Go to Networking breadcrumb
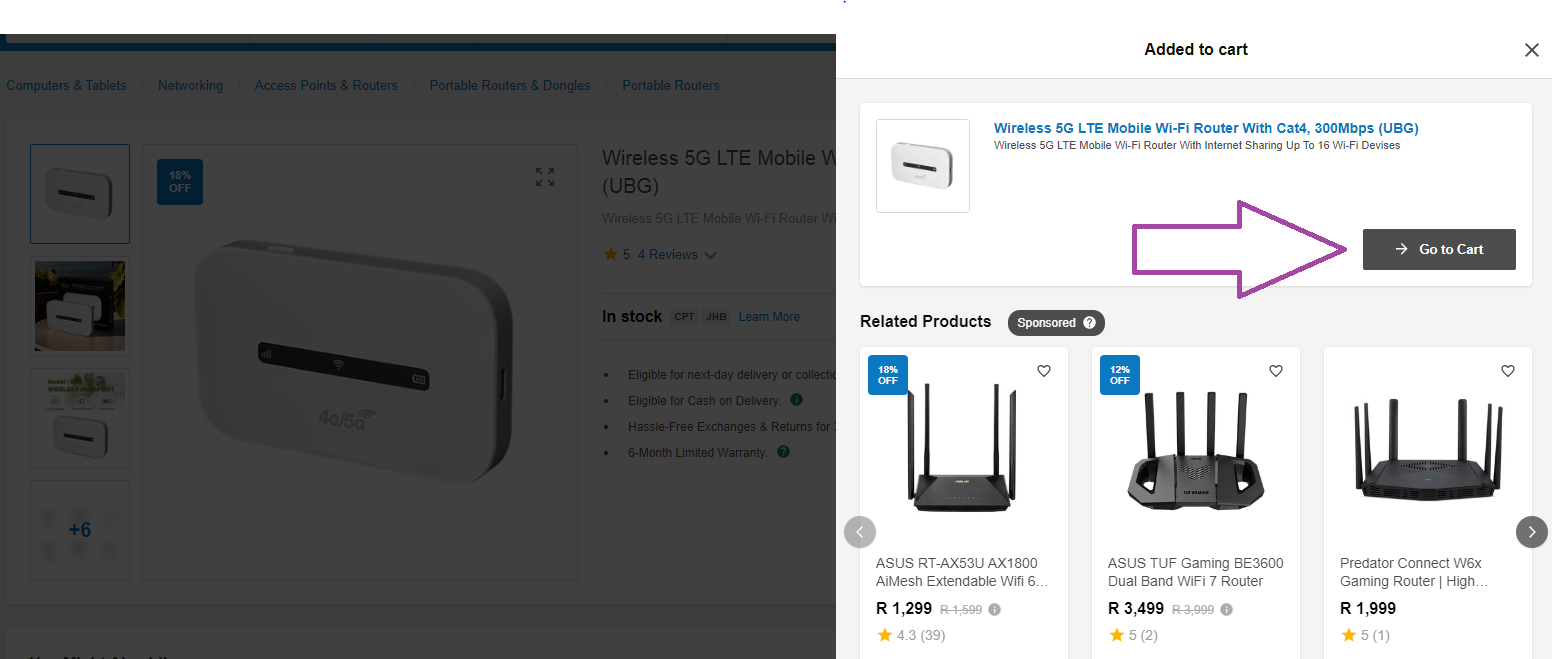Viewport: 1552px width, 659px height. pyautogui.click(x=190, y=86)
